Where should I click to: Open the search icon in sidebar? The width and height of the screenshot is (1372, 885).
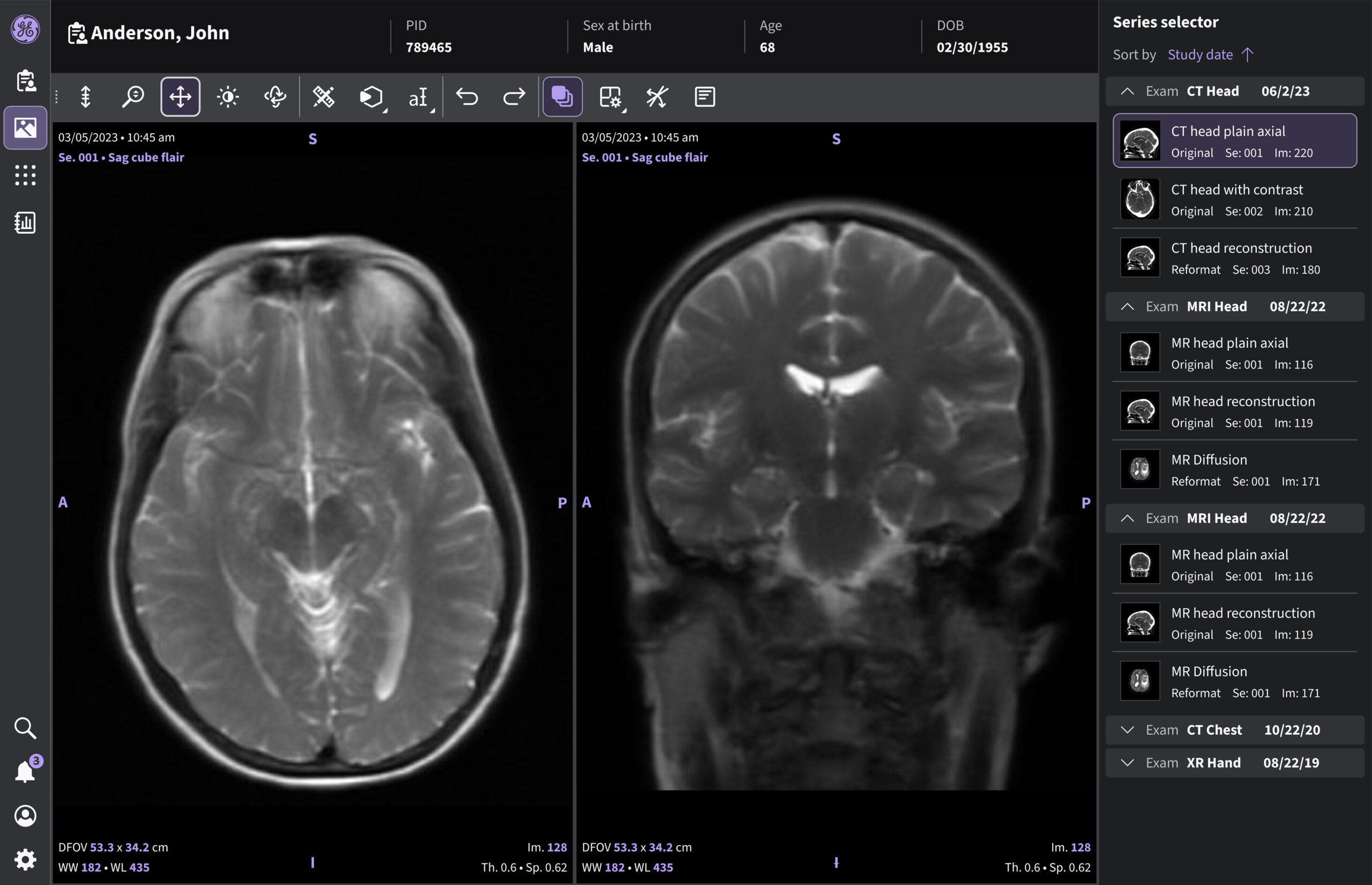(25, 728)
